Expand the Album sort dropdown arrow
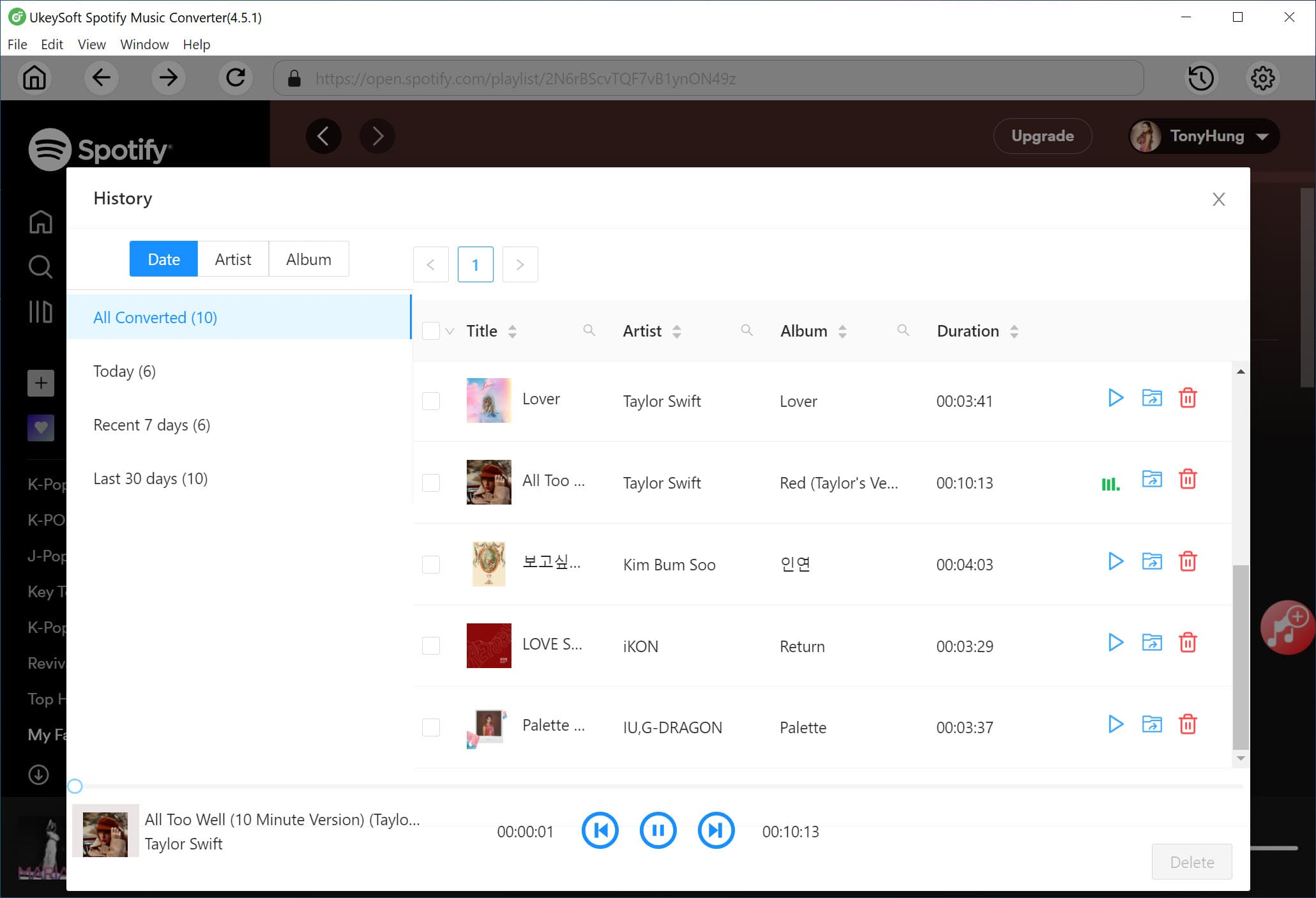 pyautogui.click(x=843, y=332)
